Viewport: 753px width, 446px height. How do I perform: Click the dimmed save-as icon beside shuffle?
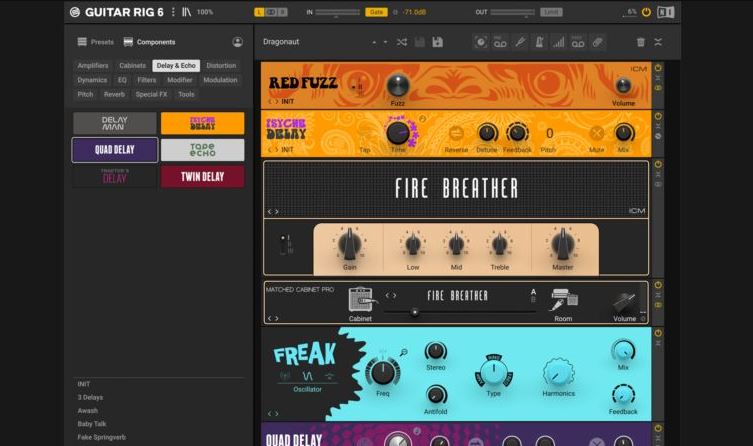click(419, 42)
